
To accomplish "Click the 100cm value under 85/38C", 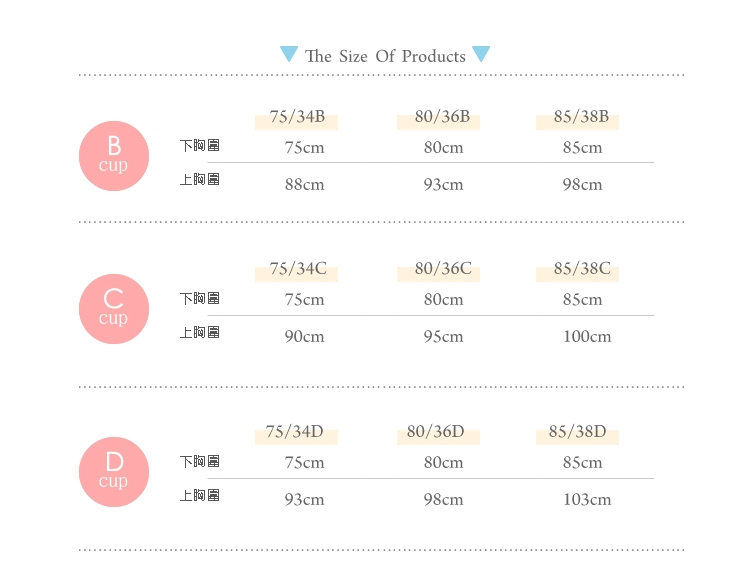I will pos(587,336).
